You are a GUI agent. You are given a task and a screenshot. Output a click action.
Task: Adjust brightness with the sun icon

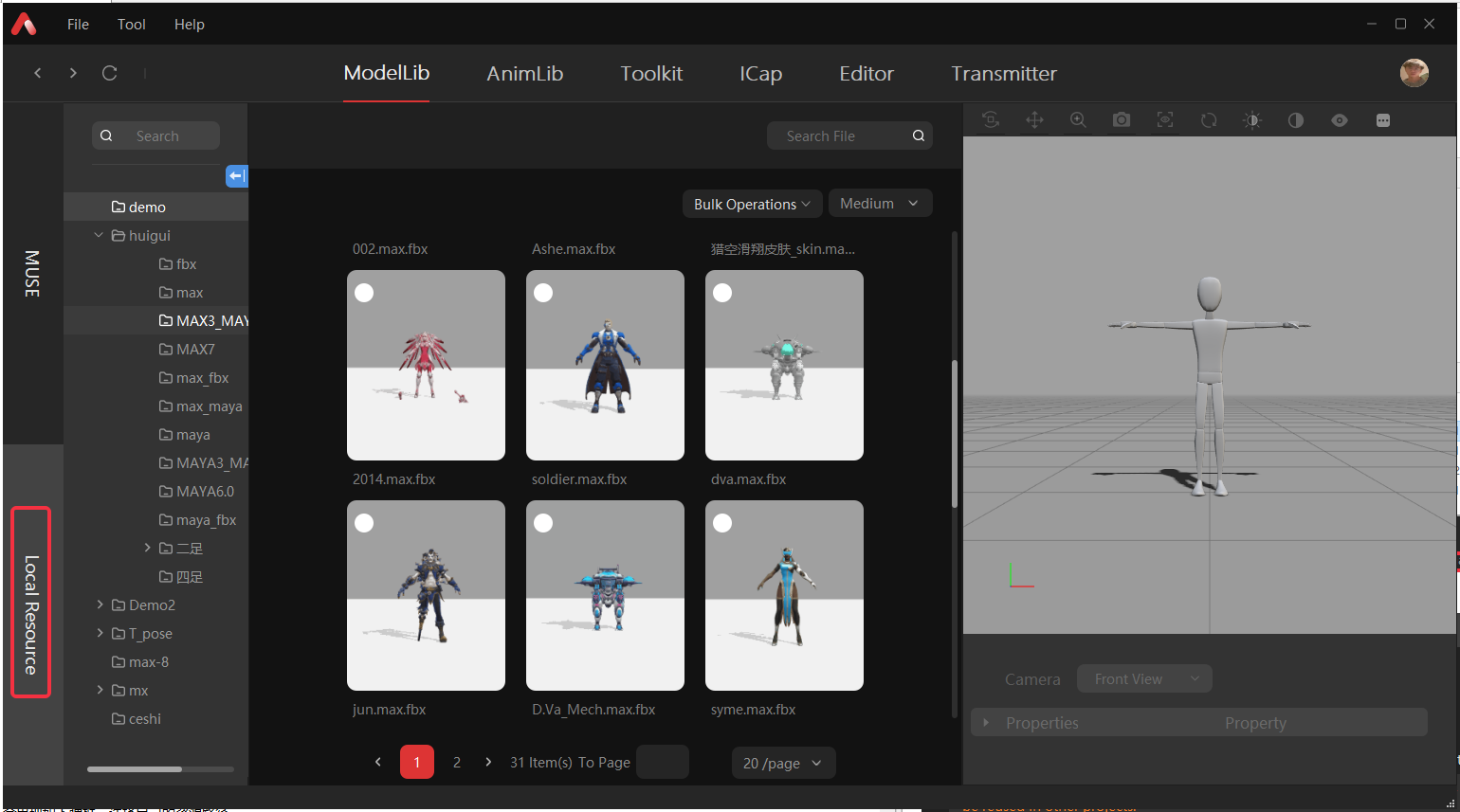click(x=1252, y=119)
